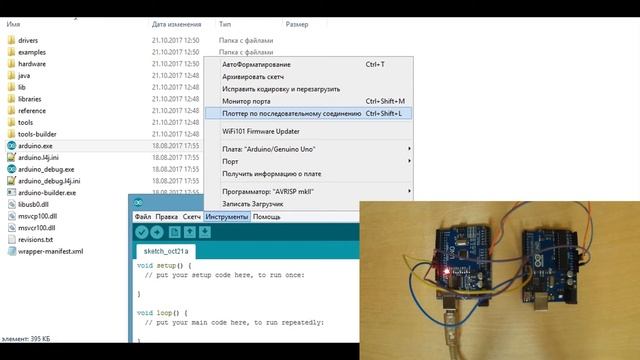Sort by the Размер column header

tap(297, 24)
